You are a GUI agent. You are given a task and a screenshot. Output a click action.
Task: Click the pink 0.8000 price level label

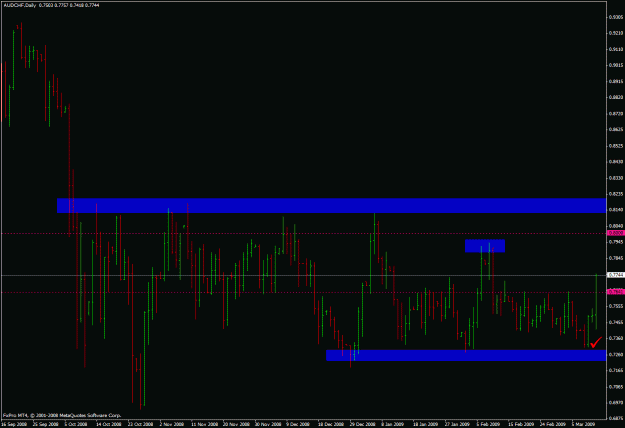615,233
